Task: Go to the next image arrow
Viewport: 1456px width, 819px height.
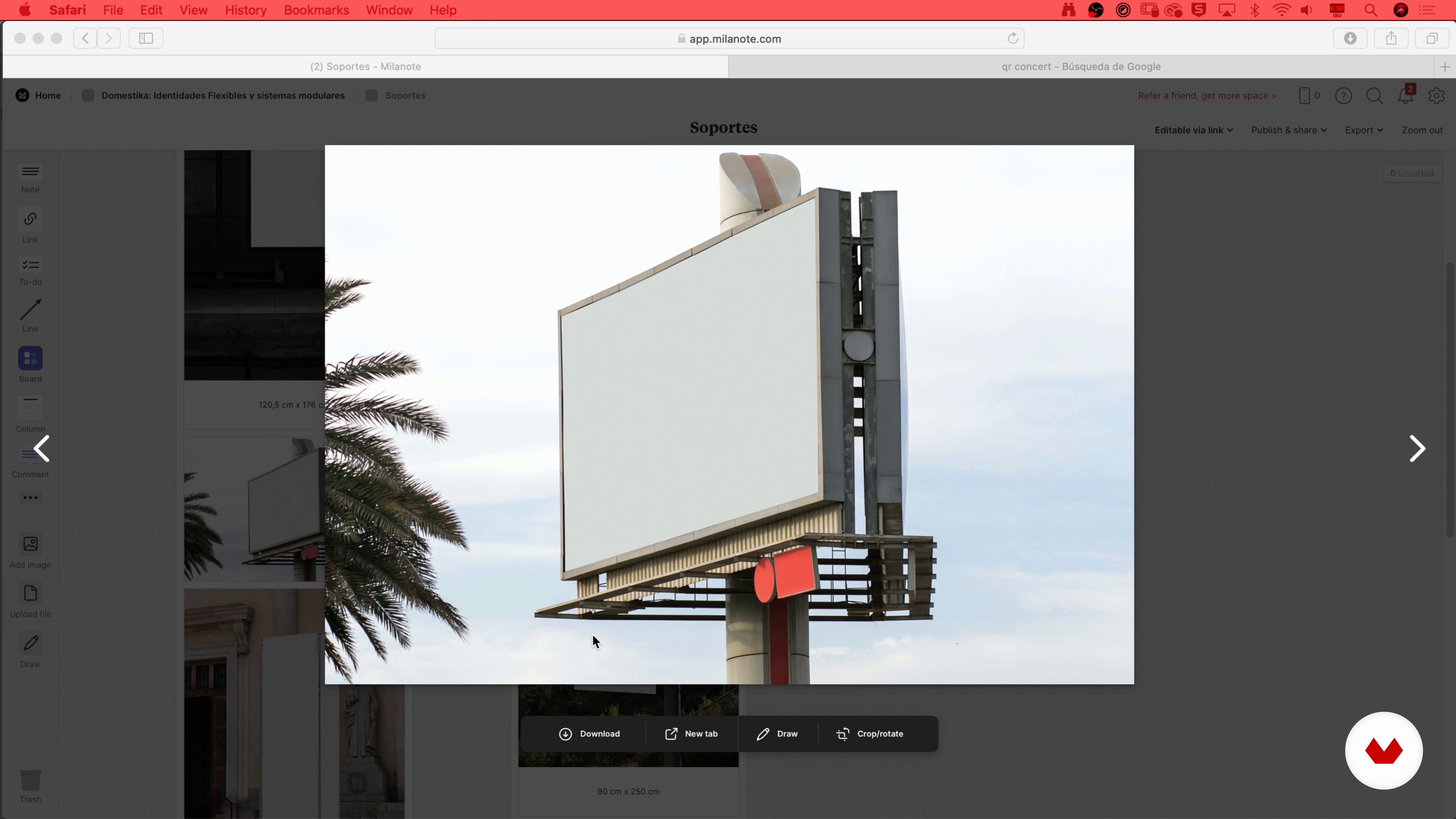Action: point(1417,449)
